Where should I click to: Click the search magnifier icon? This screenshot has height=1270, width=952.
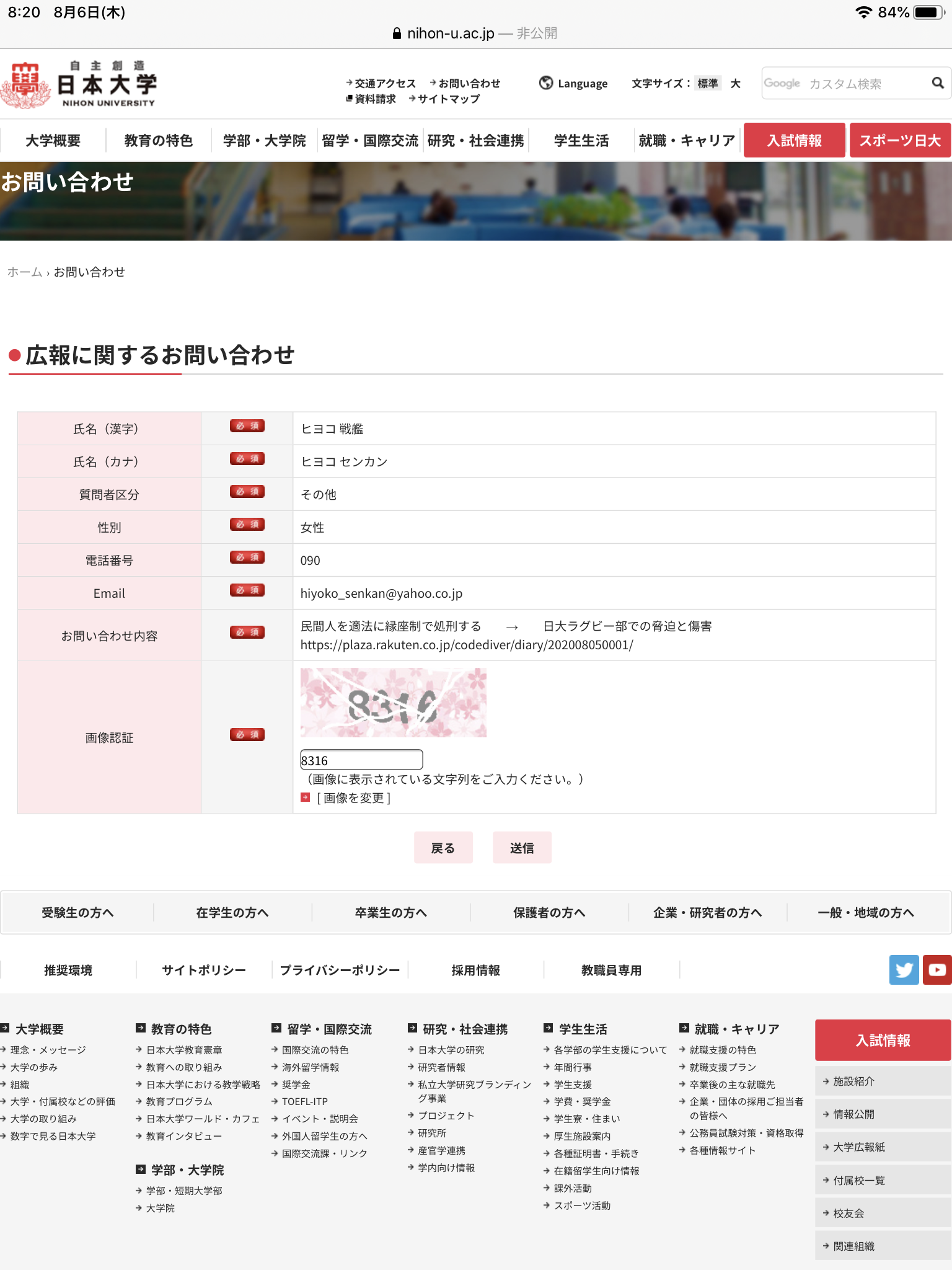coord(937,83)
